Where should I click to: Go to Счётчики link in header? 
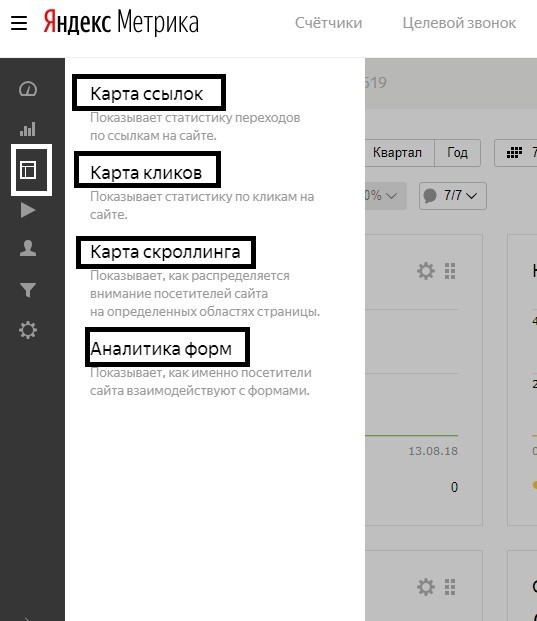coord(329,23)
